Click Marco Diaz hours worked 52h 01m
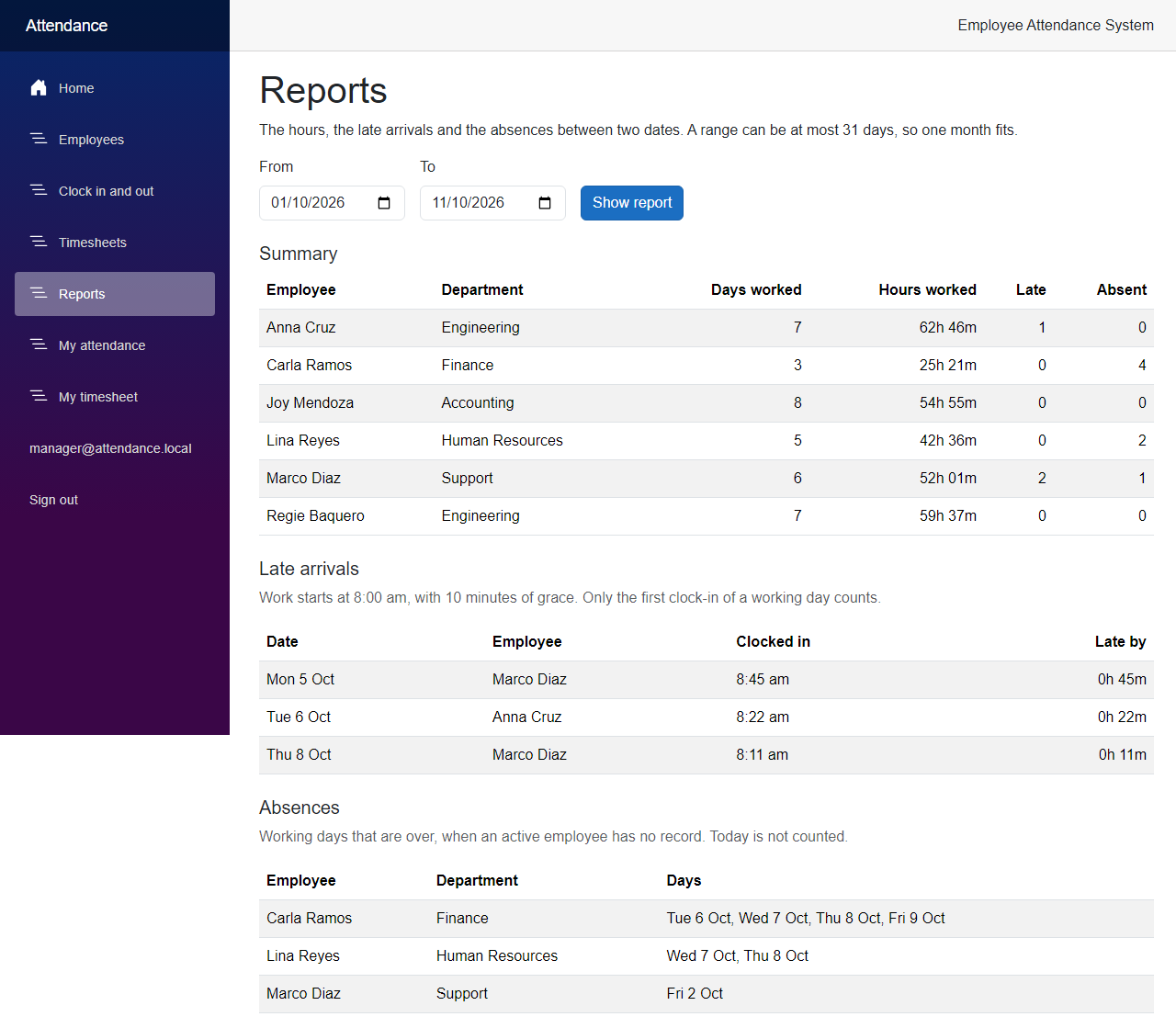 point(948,478)
